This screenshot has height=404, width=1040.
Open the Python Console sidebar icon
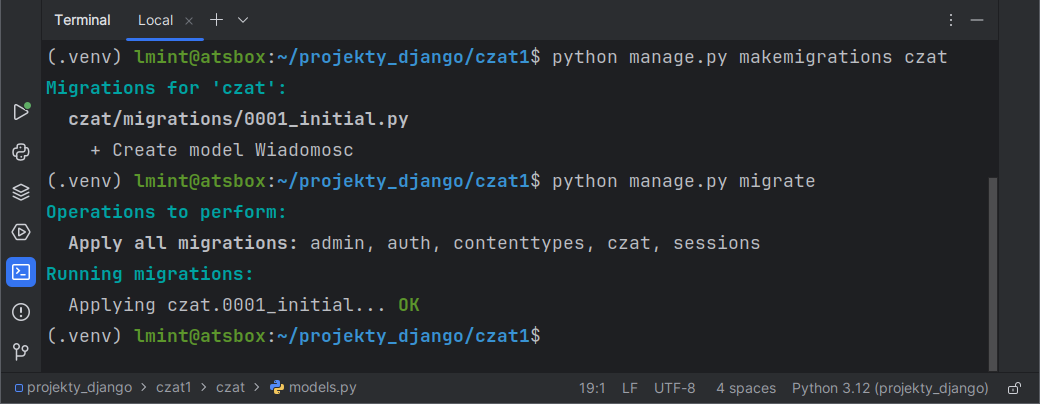(x=21, y=153)
